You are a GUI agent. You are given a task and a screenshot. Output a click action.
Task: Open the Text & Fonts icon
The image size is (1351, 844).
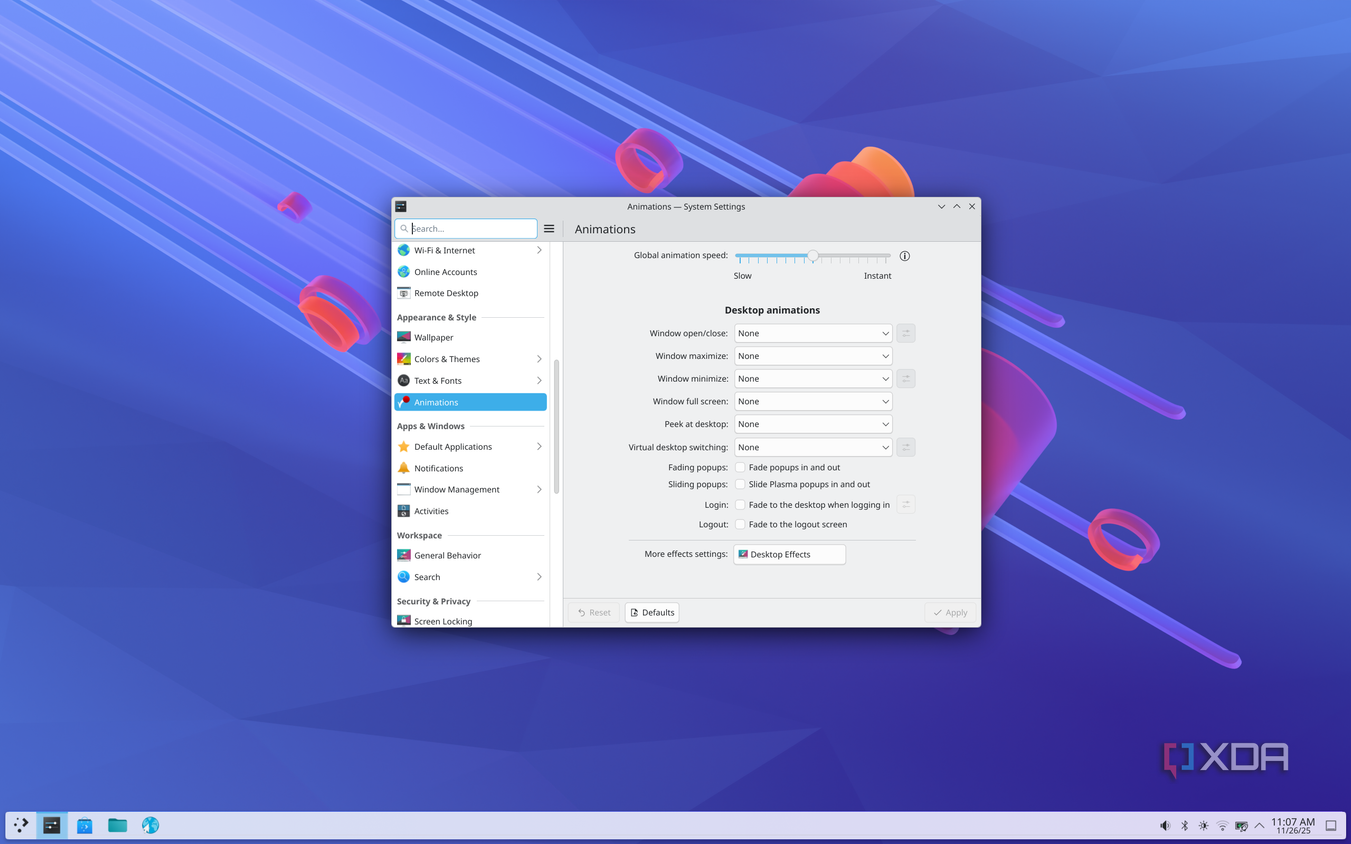[404, 381]
